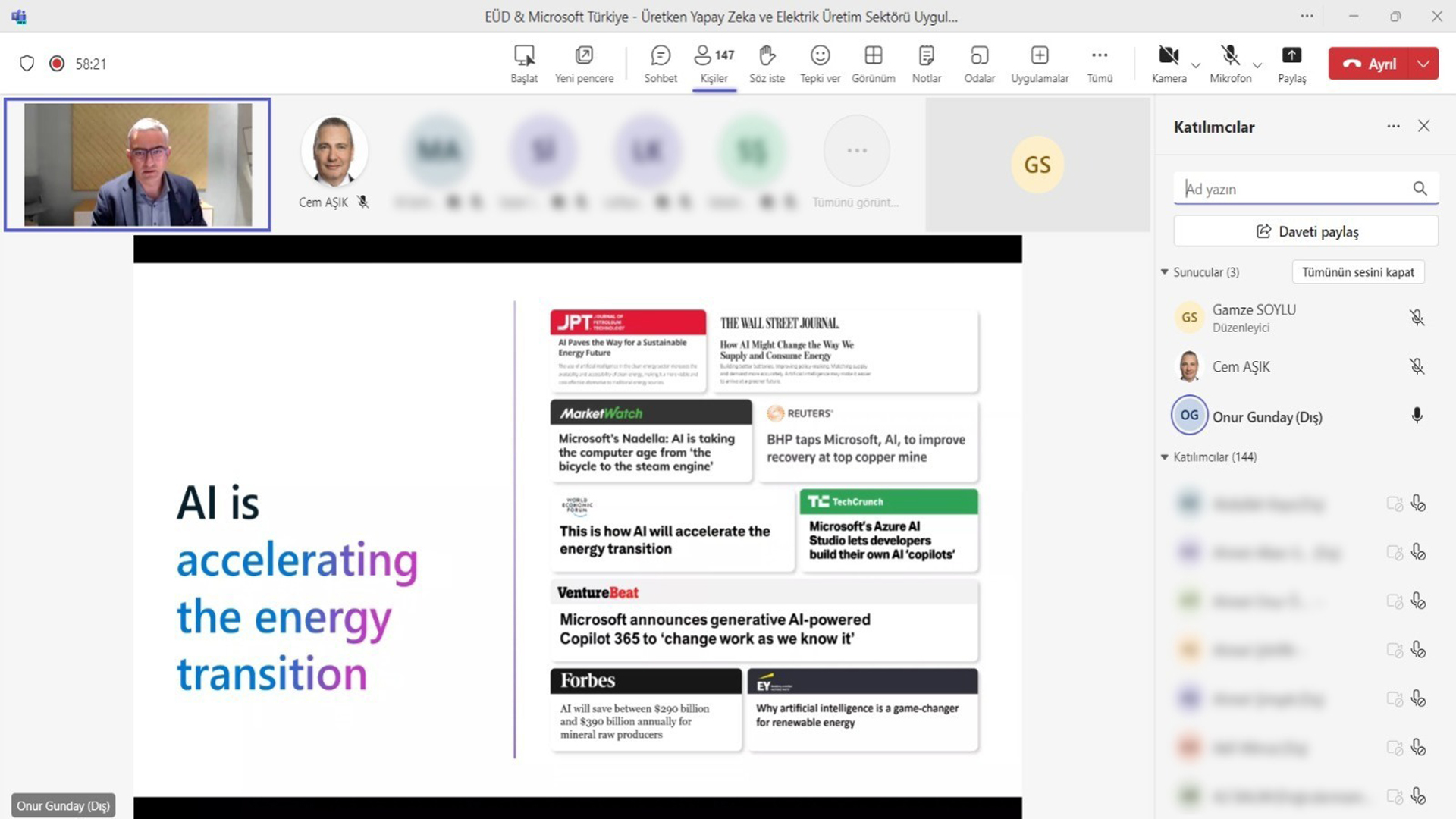Collapse the Katılımcılar (144) section
This screenshot has width=1456, height=819.
click(x=1165, y=457)
